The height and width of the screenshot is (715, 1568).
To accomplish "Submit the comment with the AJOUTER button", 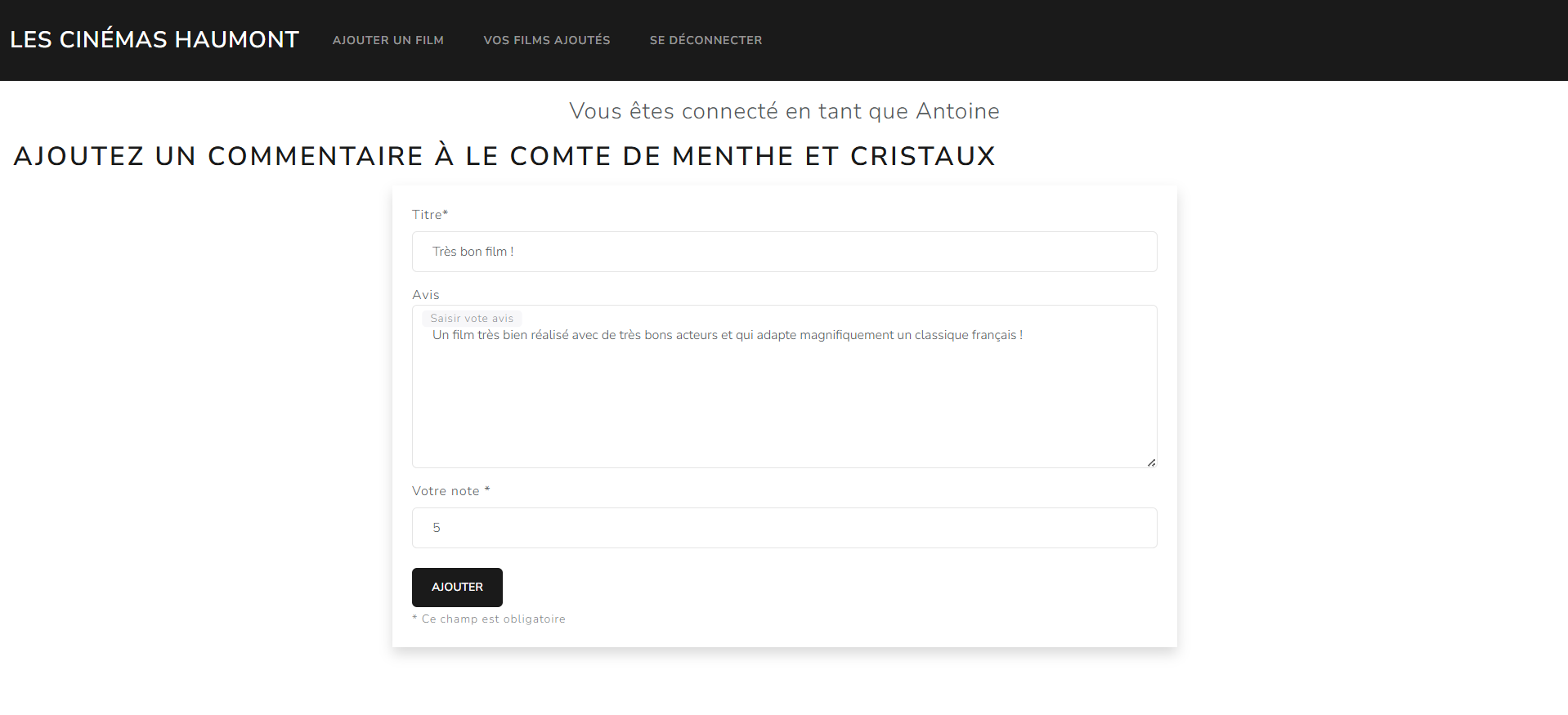I will tap(457, 587).
